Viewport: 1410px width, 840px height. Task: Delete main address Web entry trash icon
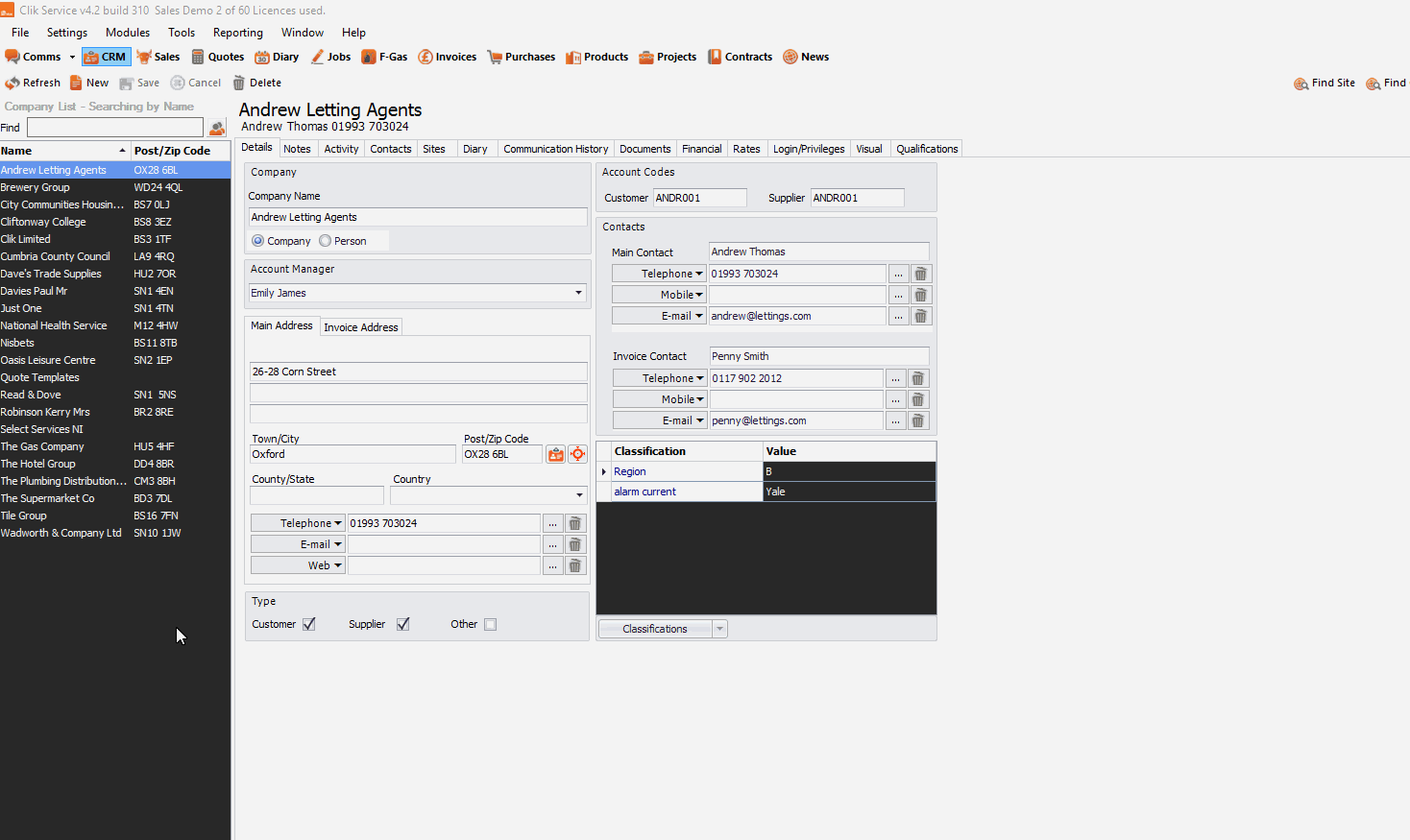574,565
